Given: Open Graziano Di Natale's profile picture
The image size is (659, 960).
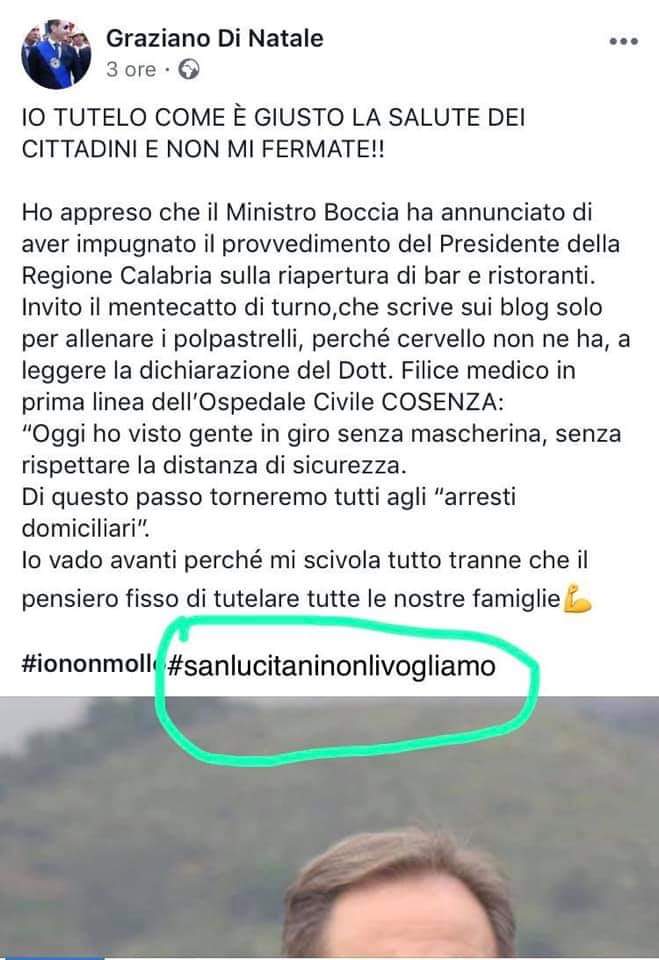Looking at the screenshot, I should tap(56, 54).
